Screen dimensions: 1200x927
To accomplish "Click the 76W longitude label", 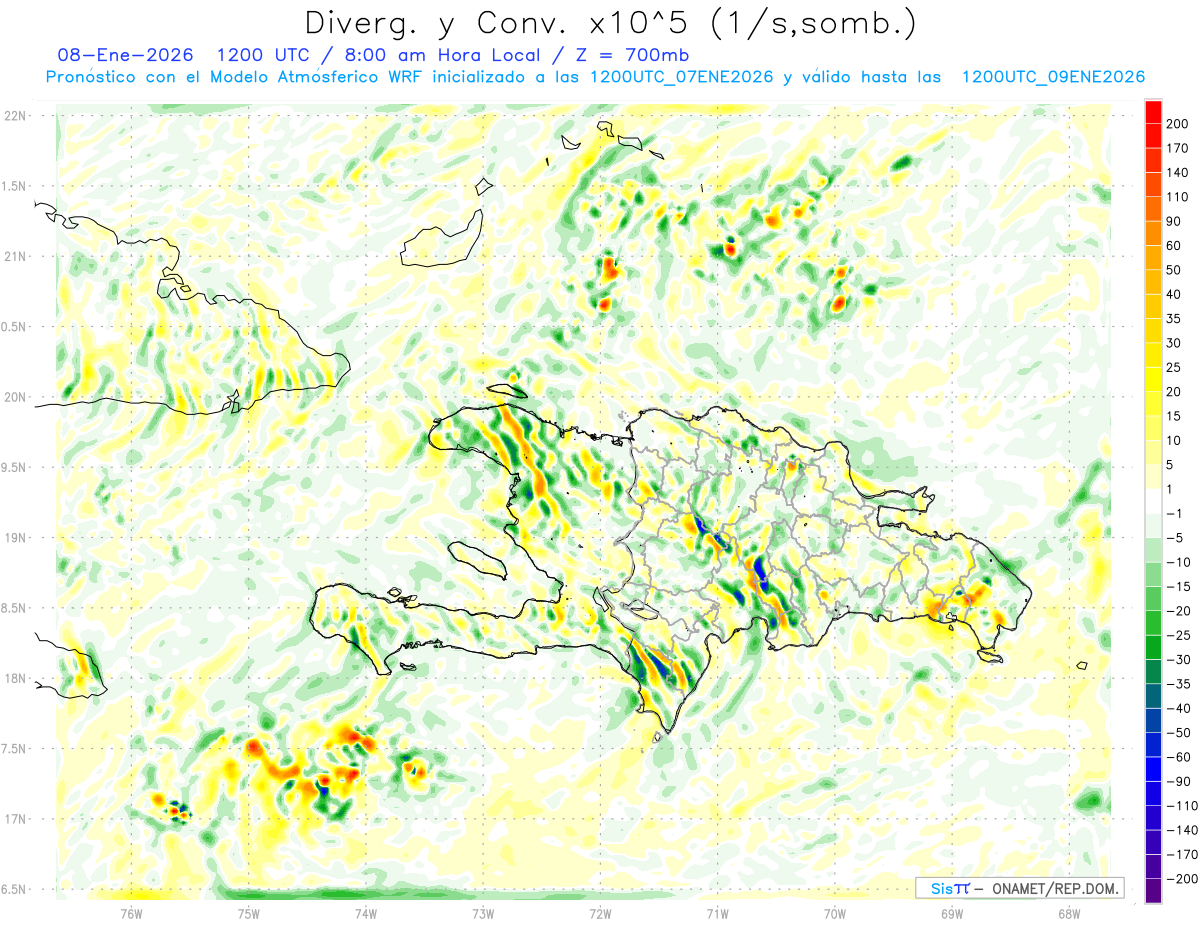I will [x=131, y=913].
